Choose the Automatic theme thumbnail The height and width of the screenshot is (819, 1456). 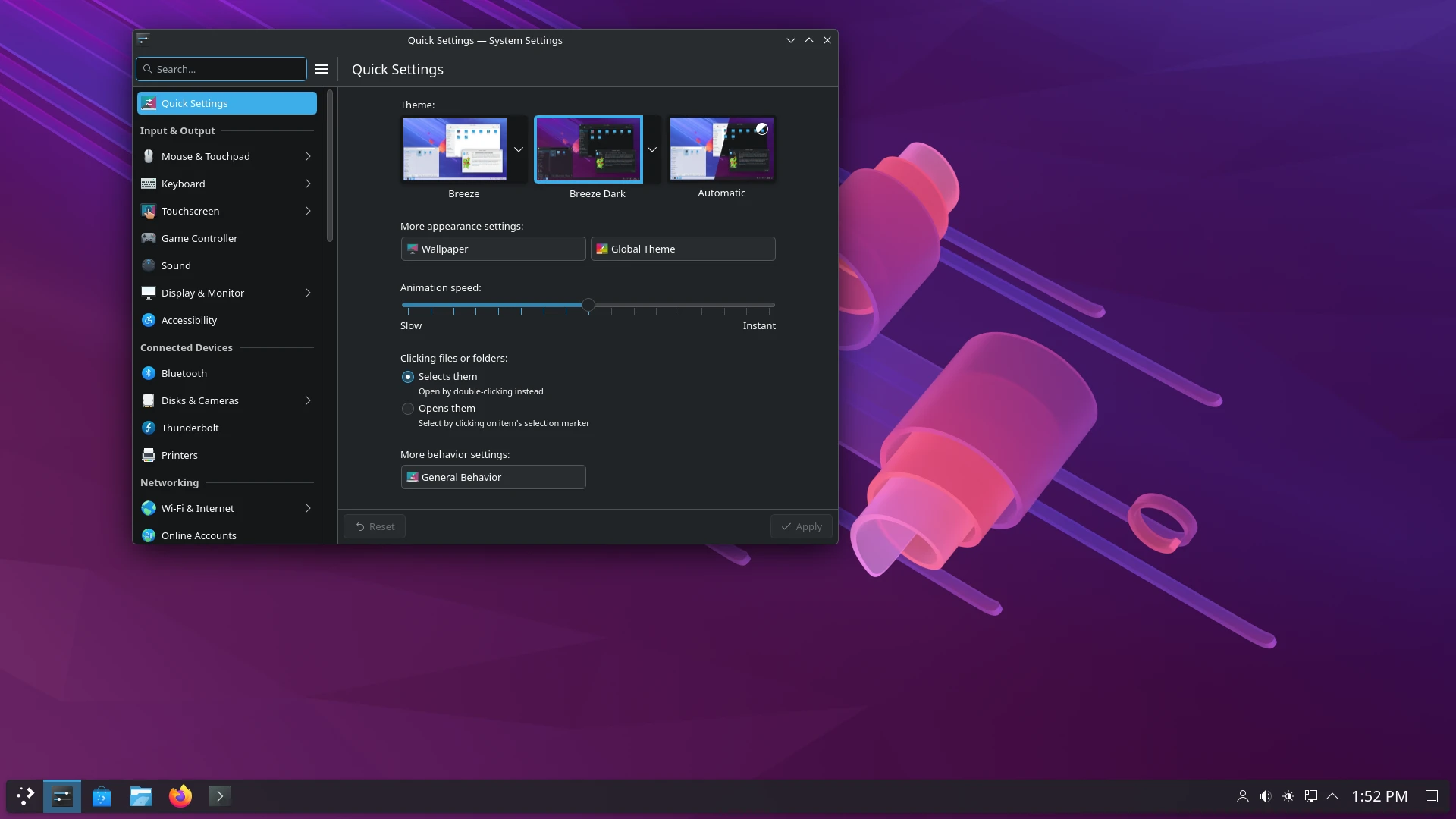click(721, 149)
